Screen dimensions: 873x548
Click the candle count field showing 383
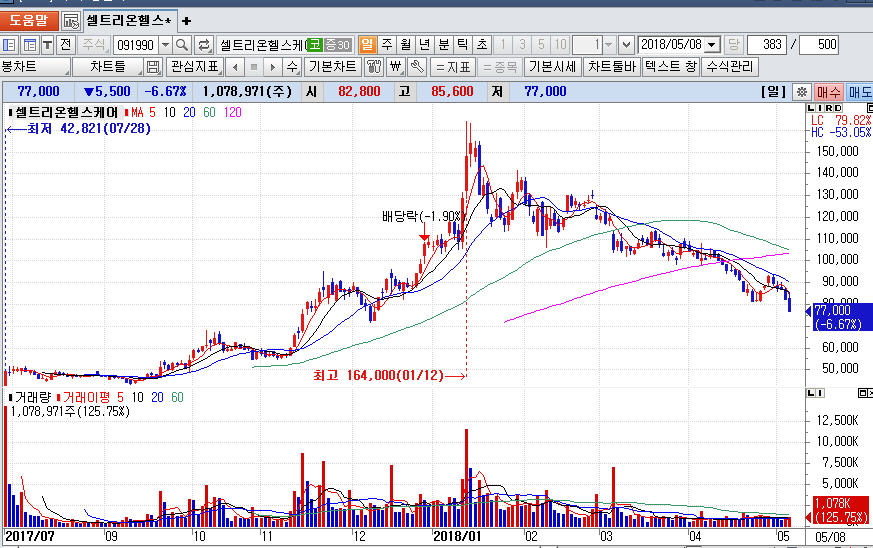(x=767, y=45)
